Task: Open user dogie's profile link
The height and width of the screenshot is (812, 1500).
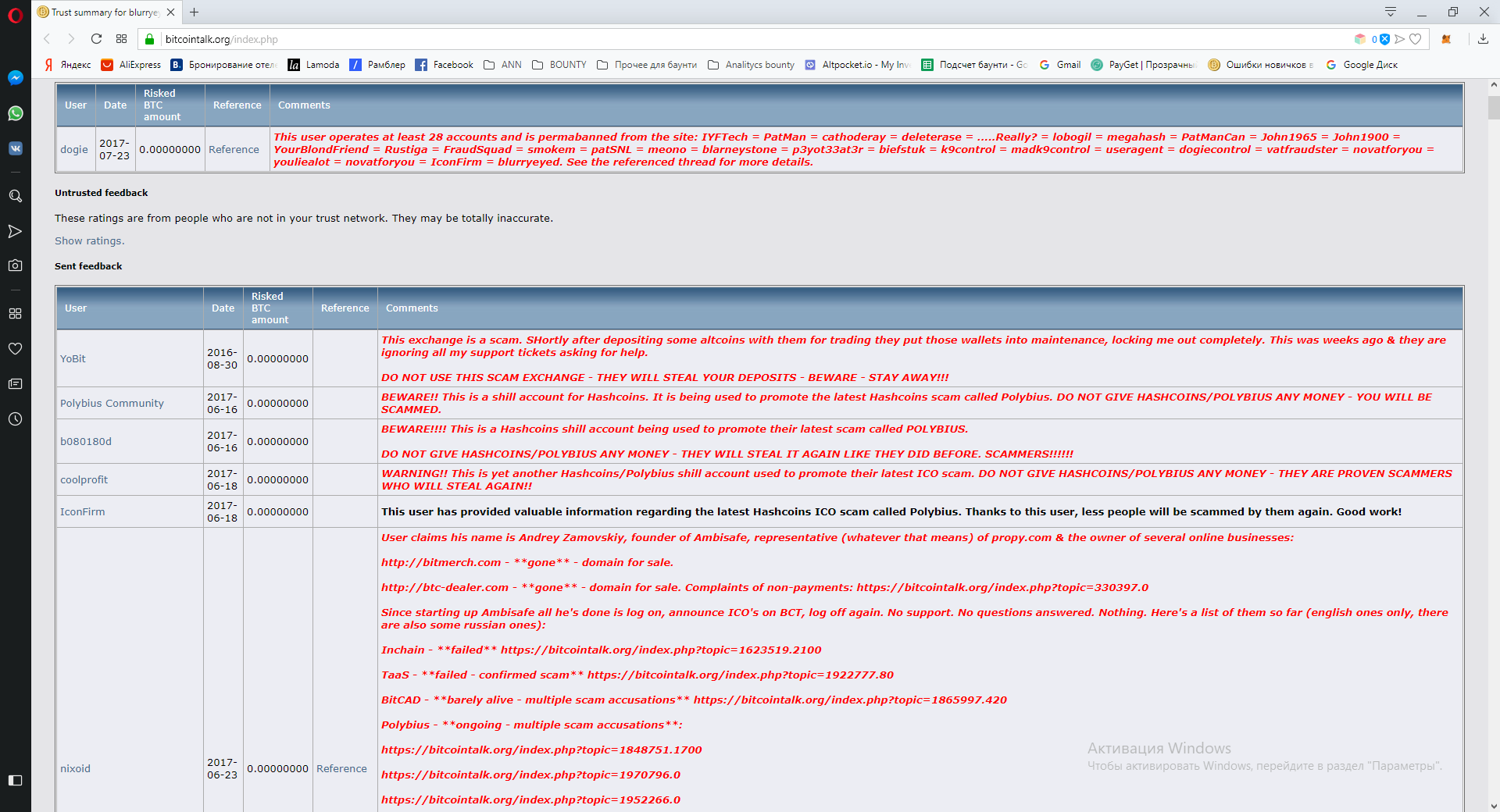Action: pos(74,150)
